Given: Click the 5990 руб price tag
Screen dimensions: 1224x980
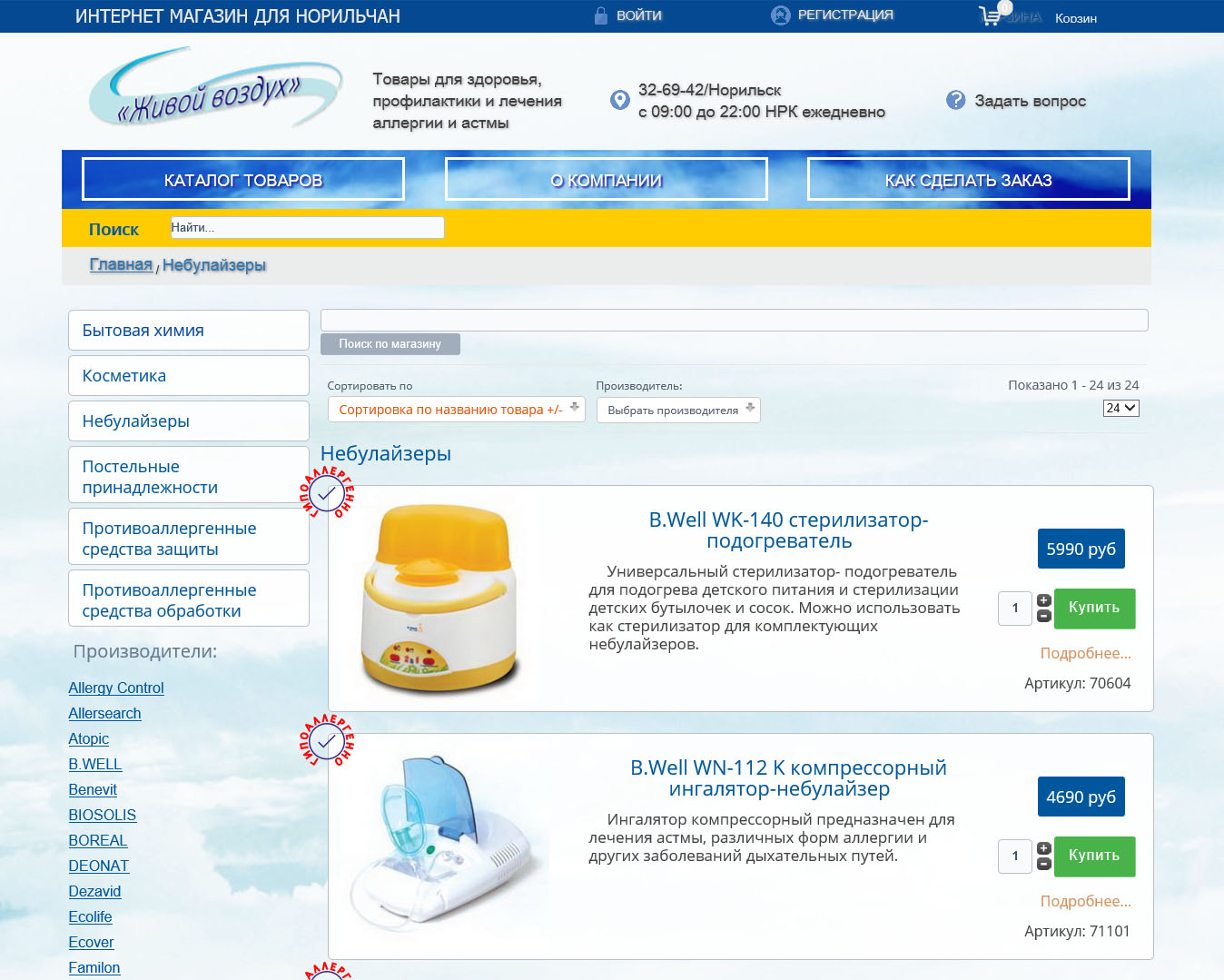Looking at the screenshot, I should pyautogui.click(x=1081, y=549).
